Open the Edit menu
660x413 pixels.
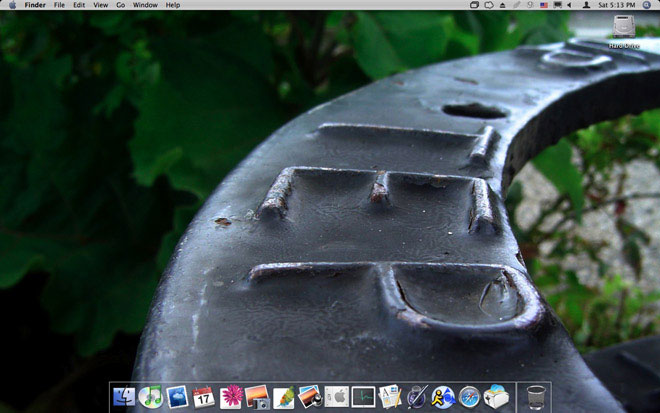(x=79, y=5)
